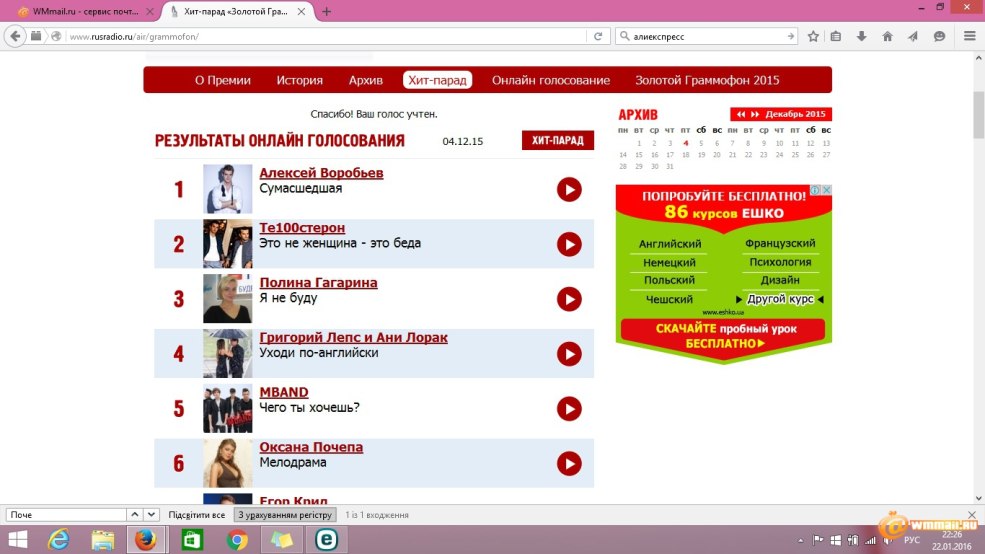Close the ЕШКО ad banner
Image resolution: width=985 pixels, height=554 pixels.
click(827, 190)
